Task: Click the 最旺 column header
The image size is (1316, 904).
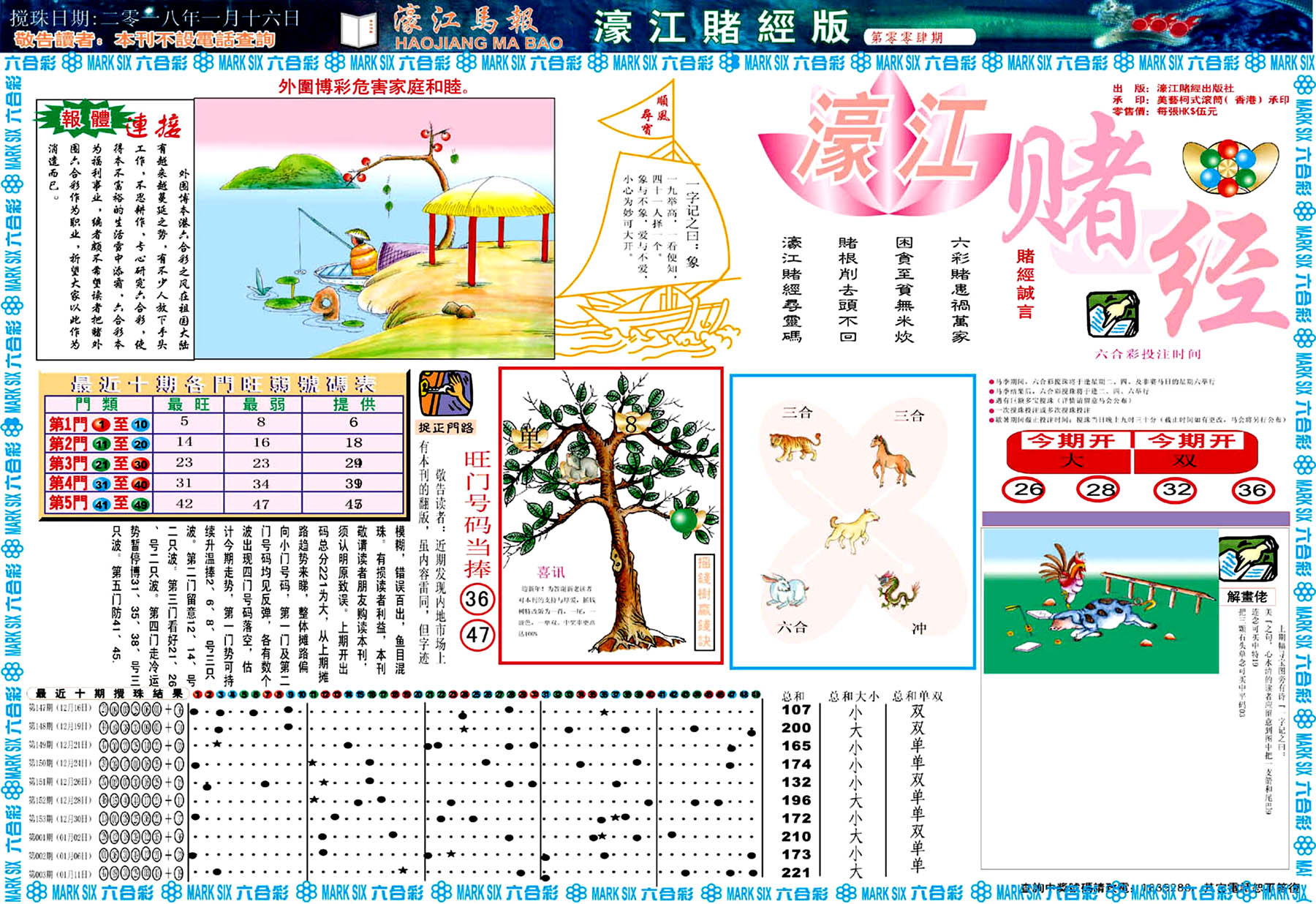Action: point(188,404)
